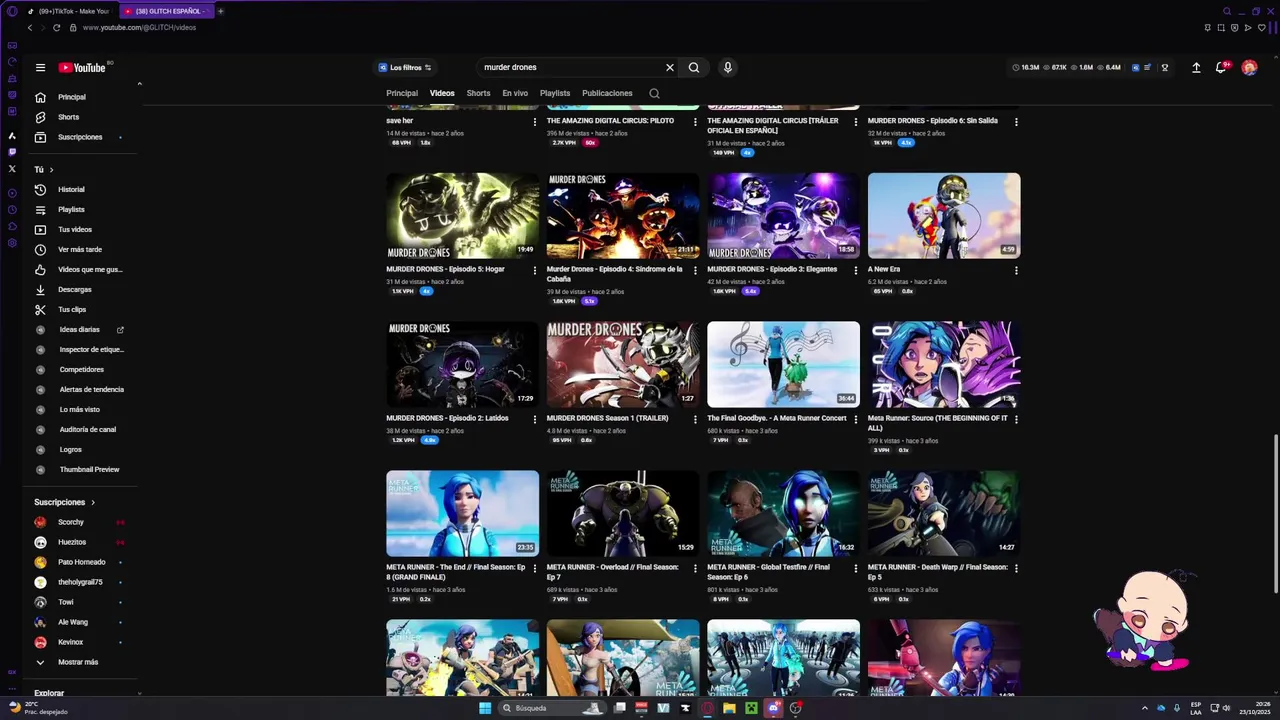Screen dimensions: 1280x720
Task: Play 'META RUNNER - The End' thumbnail
Action: coord(462,514)
